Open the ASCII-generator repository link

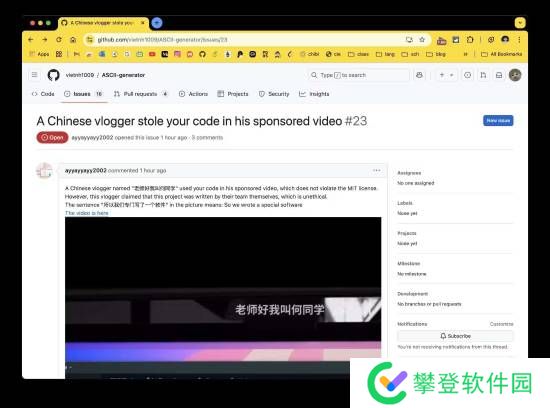click(123, 75)
